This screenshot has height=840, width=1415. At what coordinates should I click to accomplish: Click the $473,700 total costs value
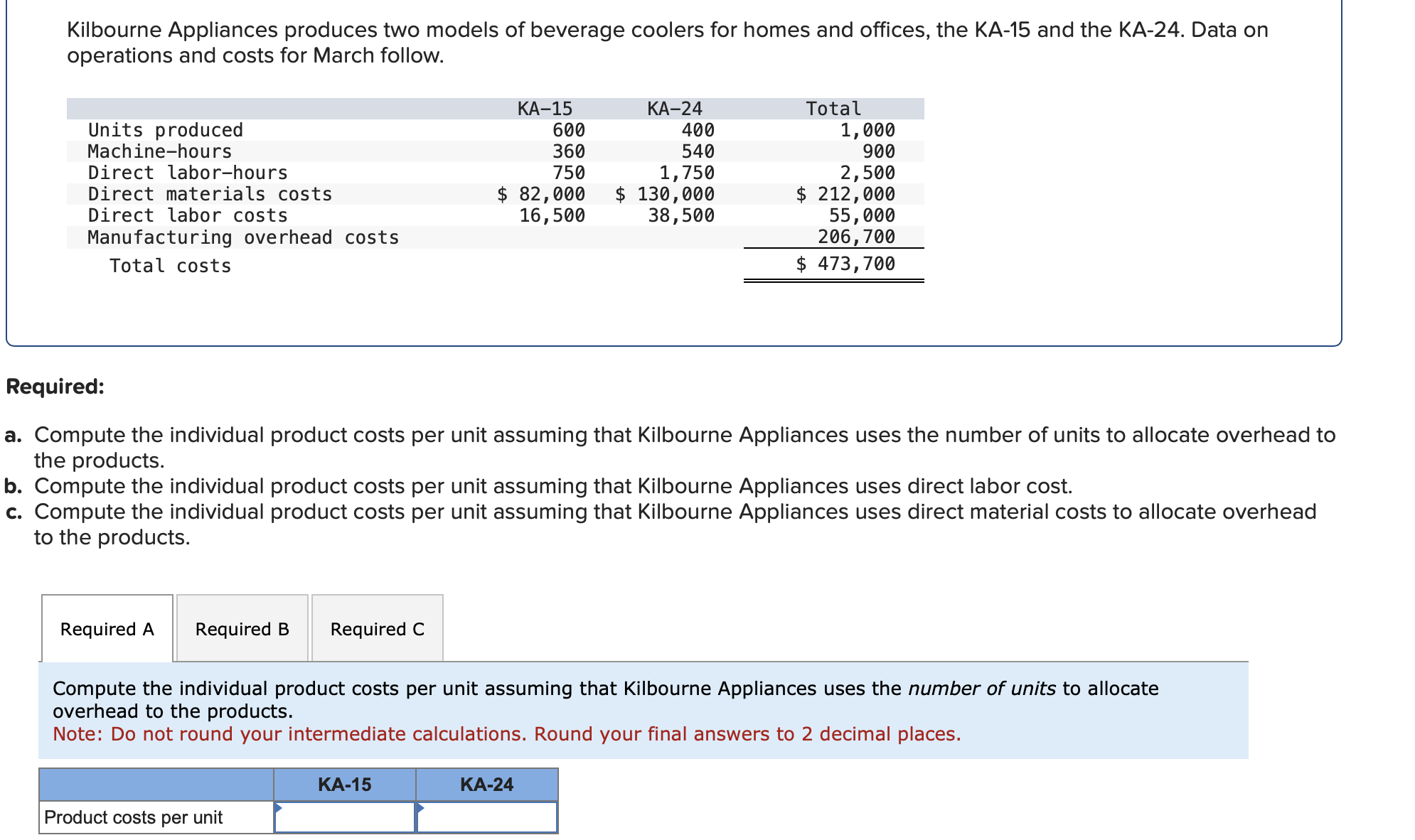[x=845, y=264]
